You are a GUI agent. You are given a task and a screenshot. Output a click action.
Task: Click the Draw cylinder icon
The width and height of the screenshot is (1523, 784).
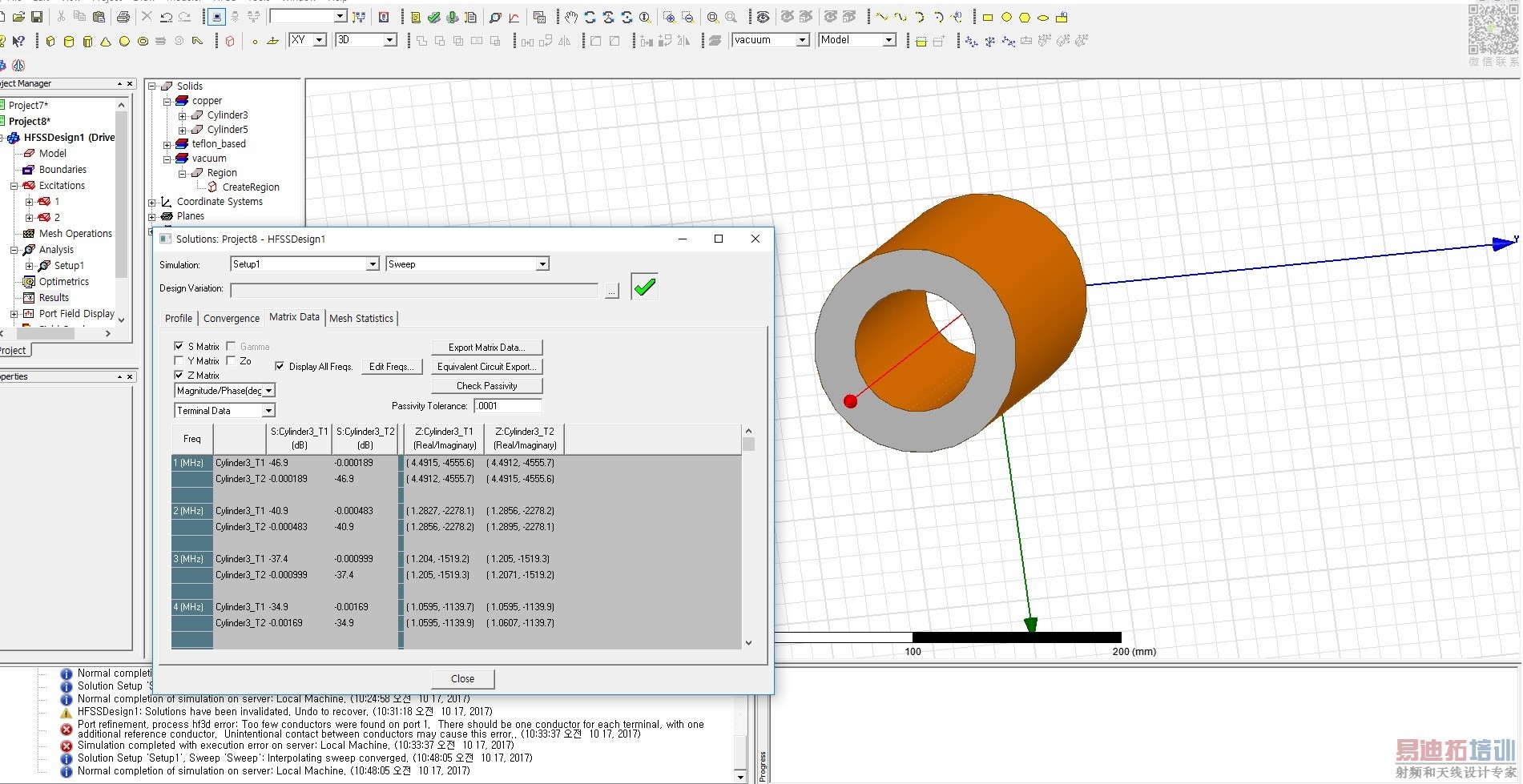pos(69,41)
